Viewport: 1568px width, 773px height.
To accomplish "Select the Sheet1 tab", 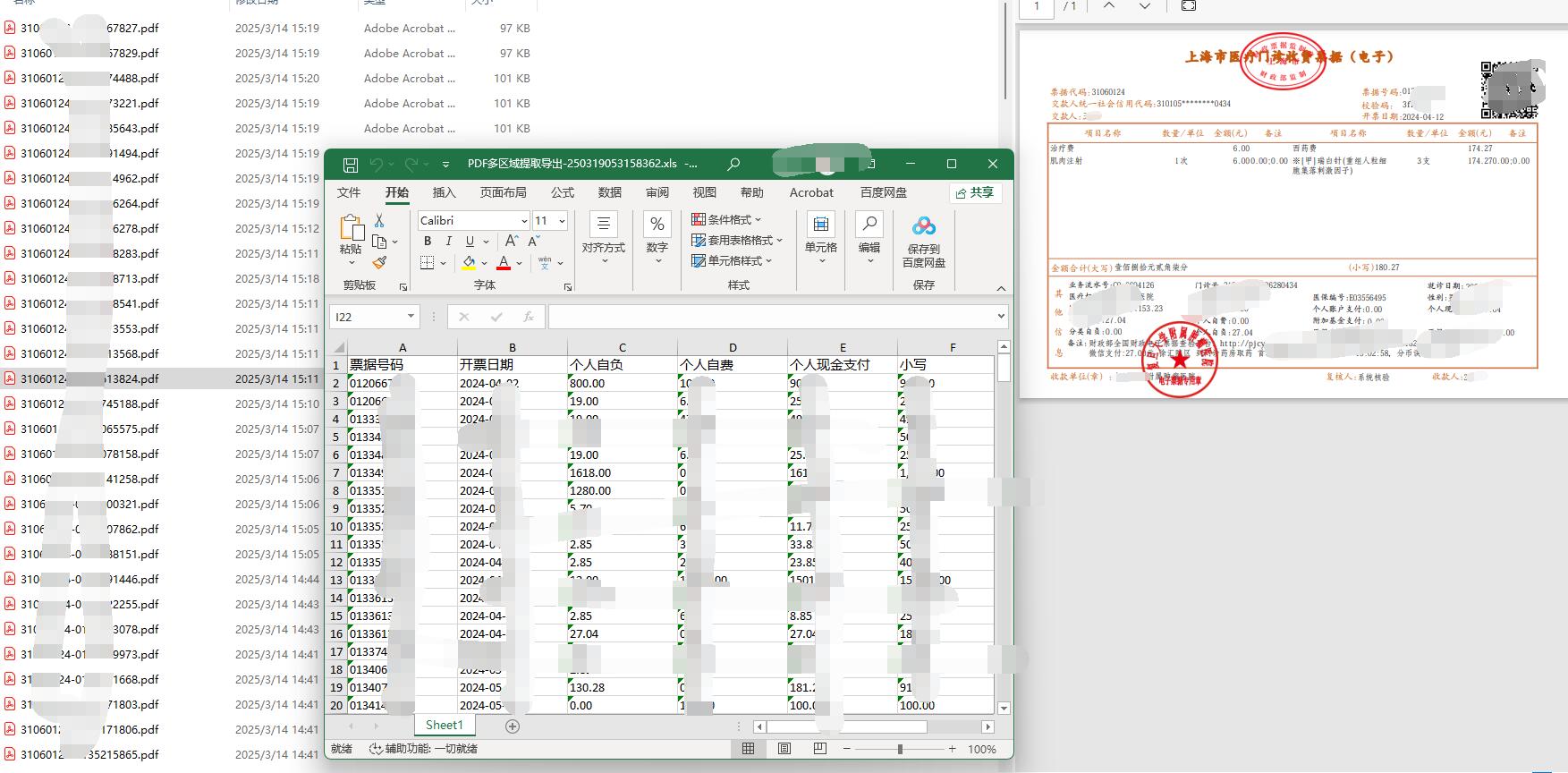I will 445,726.
